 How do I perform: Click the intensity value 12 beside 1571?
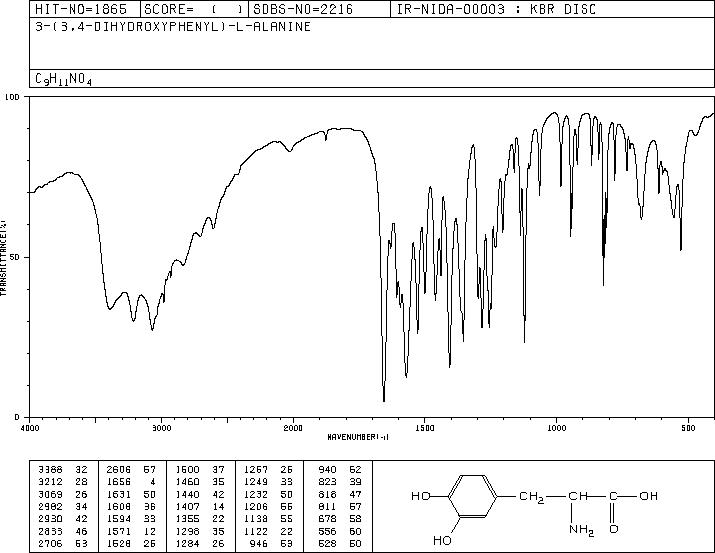(x=150, y=531)
